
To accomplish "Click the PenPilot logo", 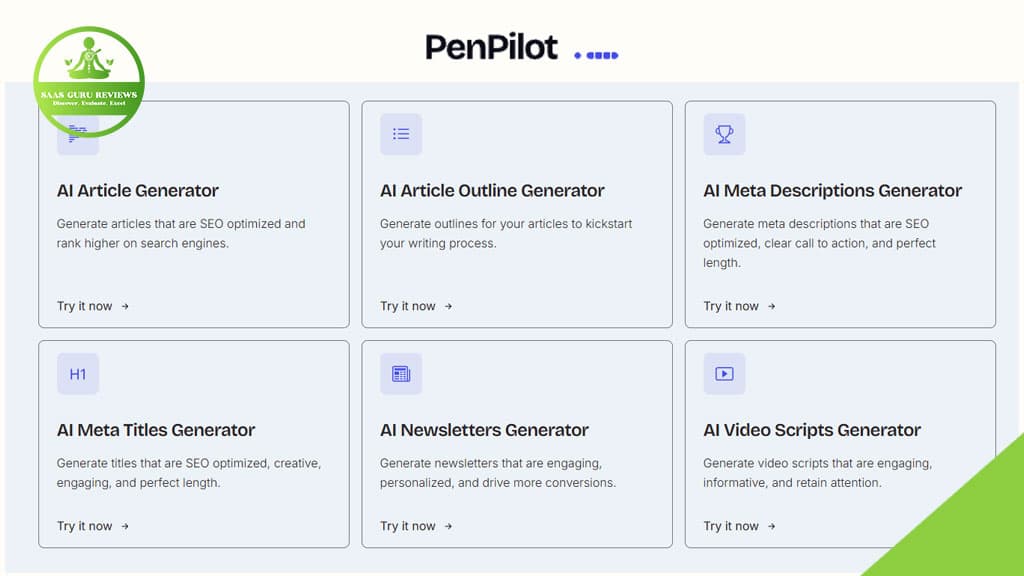I will click(x=491, y=47).
